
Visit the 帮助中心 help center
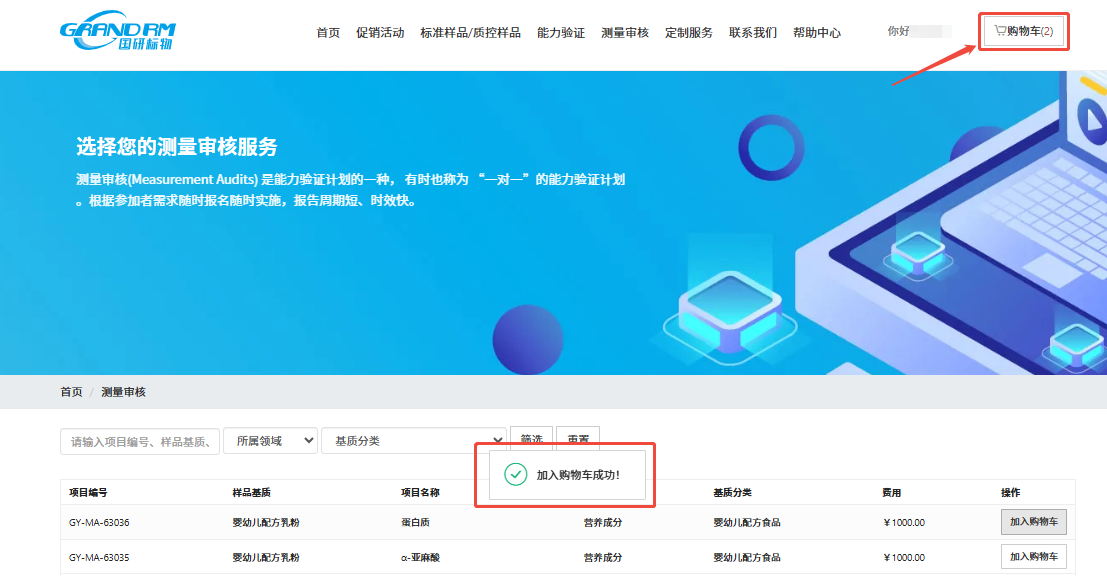[817, 33]
